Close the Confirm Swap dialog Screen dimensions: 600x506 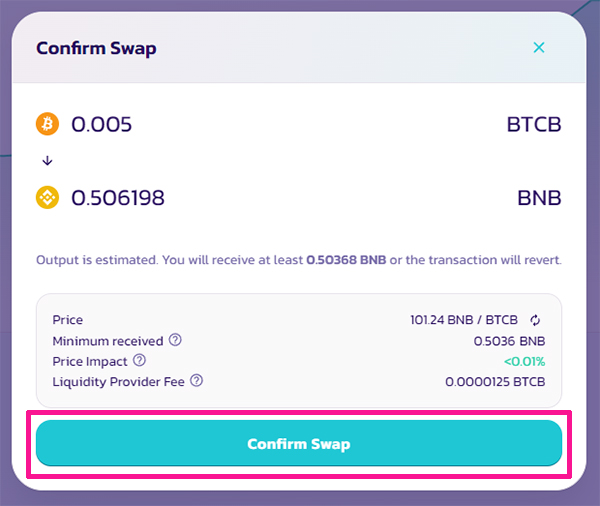tap(539, 47)
